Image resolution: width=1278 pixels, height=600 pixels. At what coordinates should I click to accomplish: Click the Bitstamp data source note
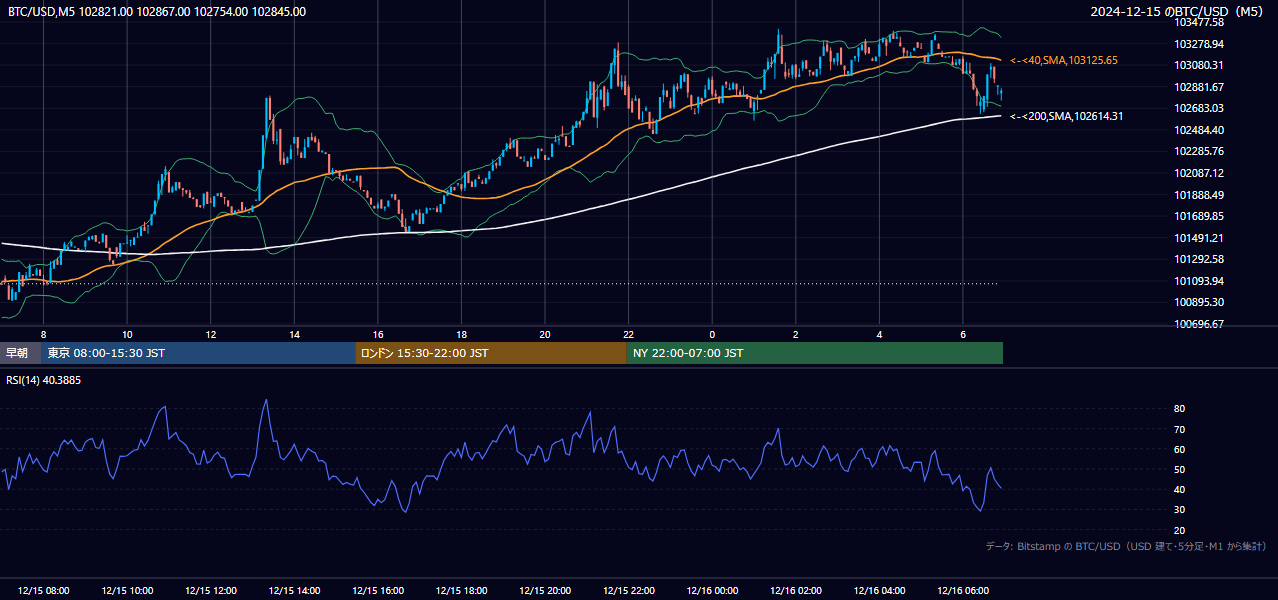pos(1126,546)
